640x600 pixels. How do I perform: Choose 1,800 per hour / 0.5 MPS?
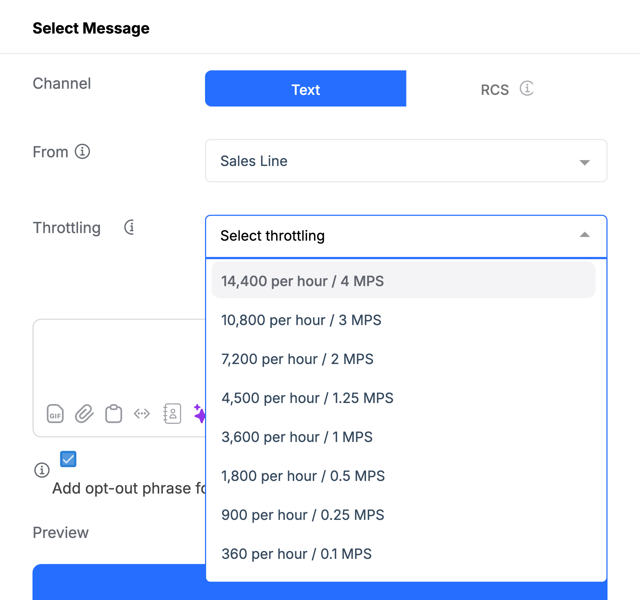click(x=403, y=476)
